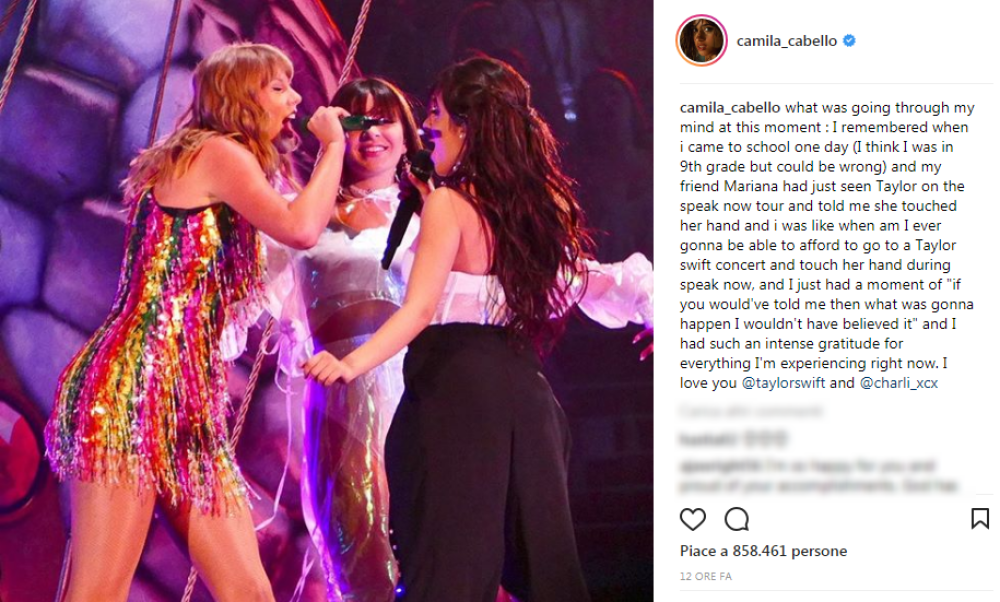
Task: Click the comment speech bubble icon
Action: pyautogui.click(x=737, y=519)
